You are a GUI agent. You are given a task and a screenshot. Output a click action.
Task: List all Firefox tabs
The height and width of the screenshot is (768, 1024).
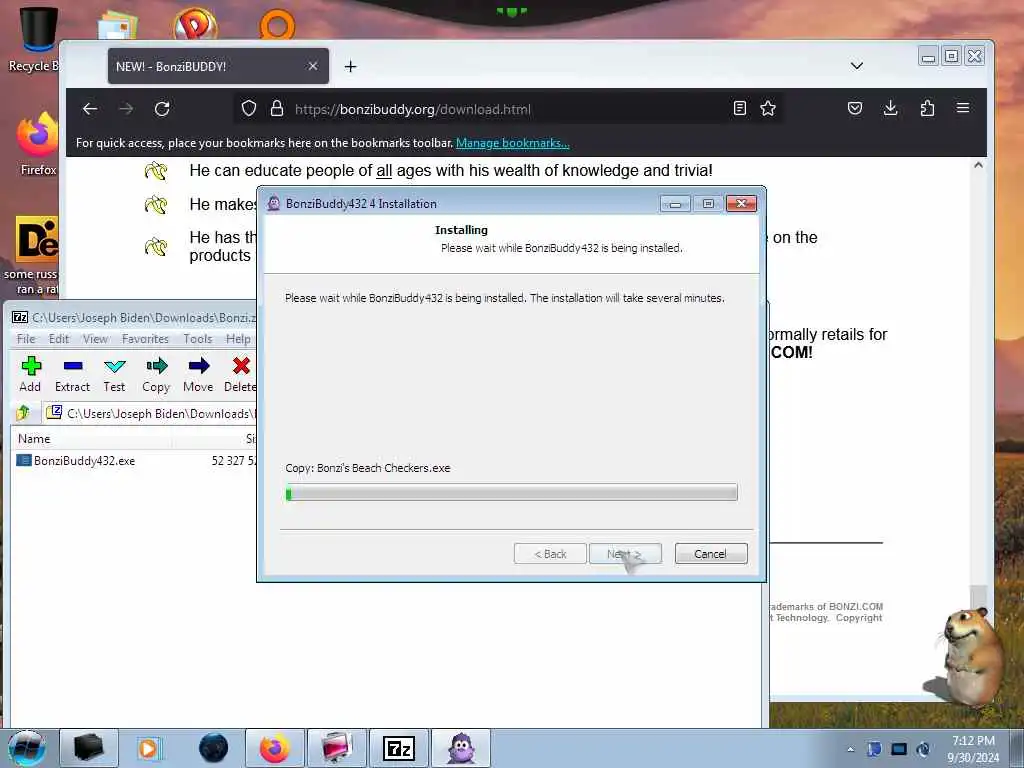click(857, 66)
